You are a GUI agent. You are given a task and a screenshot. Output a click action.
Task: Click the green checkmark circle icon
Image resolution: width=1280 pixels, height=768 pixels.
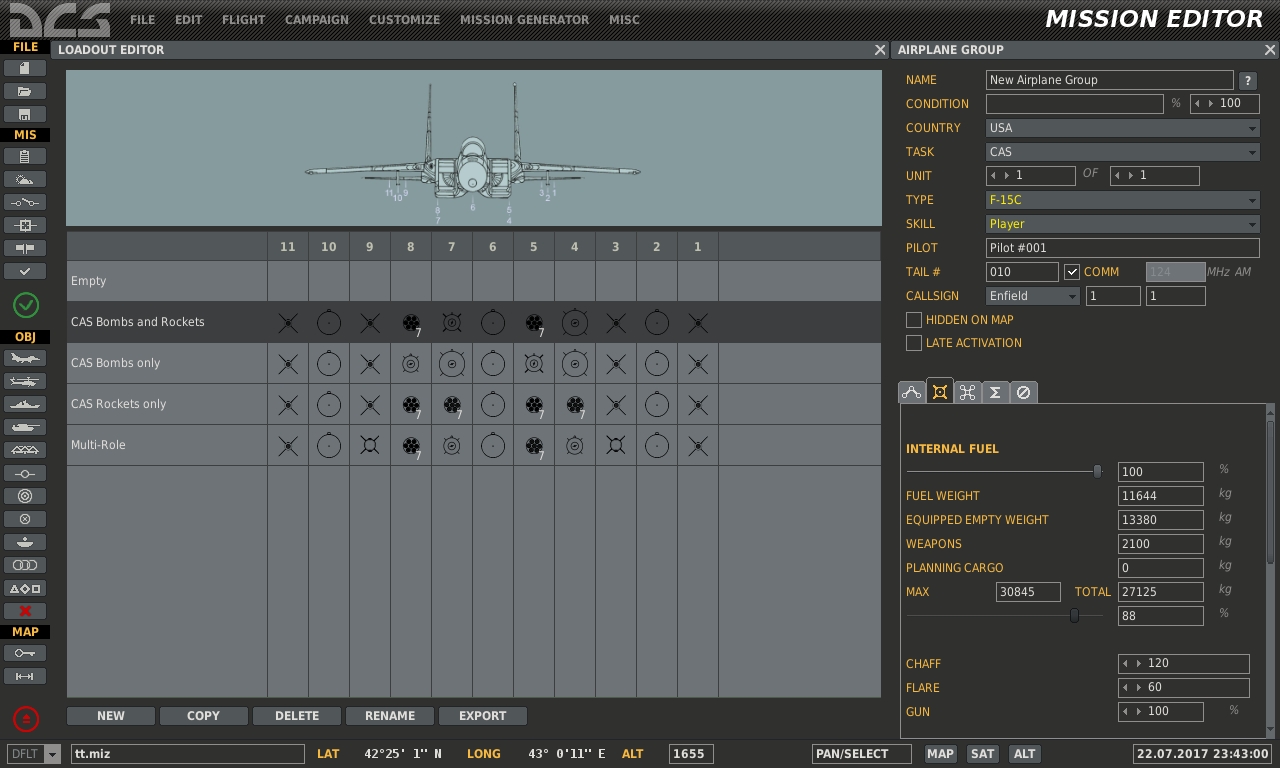coord(25,305)
